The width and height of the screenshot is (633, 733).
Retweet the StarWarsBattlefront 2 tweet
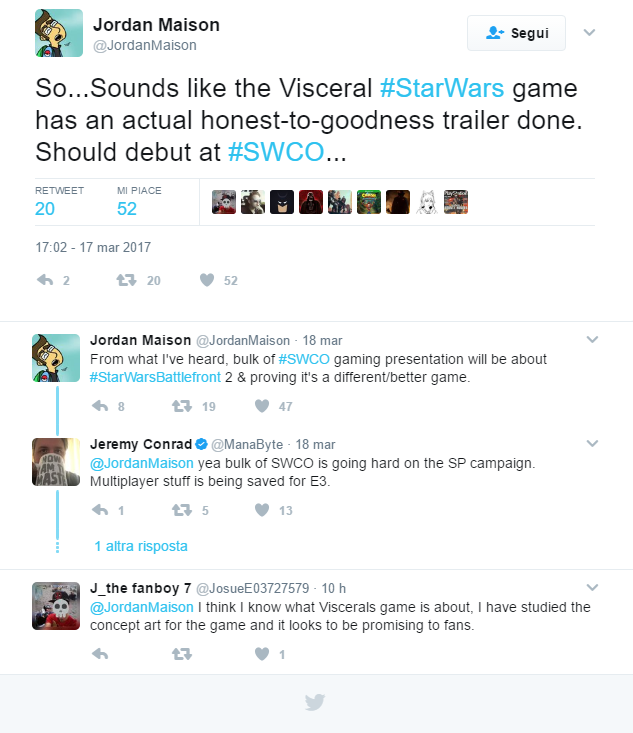181,406
